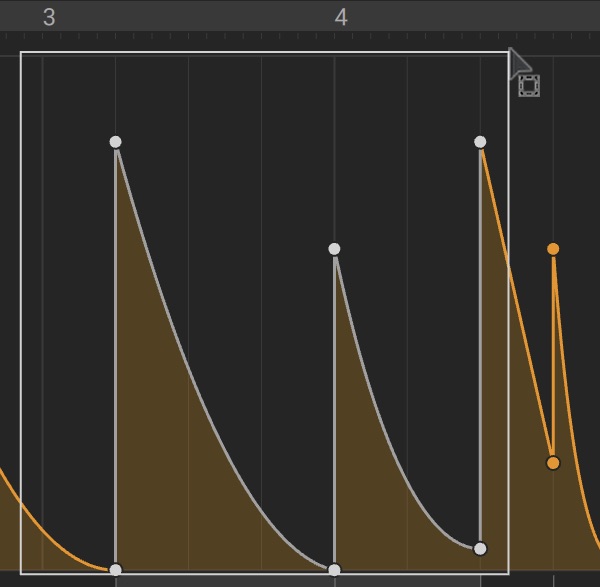The image size is (600, 587).
Task: Select the upper unselected orange automation point
Action: pos(553,249)
